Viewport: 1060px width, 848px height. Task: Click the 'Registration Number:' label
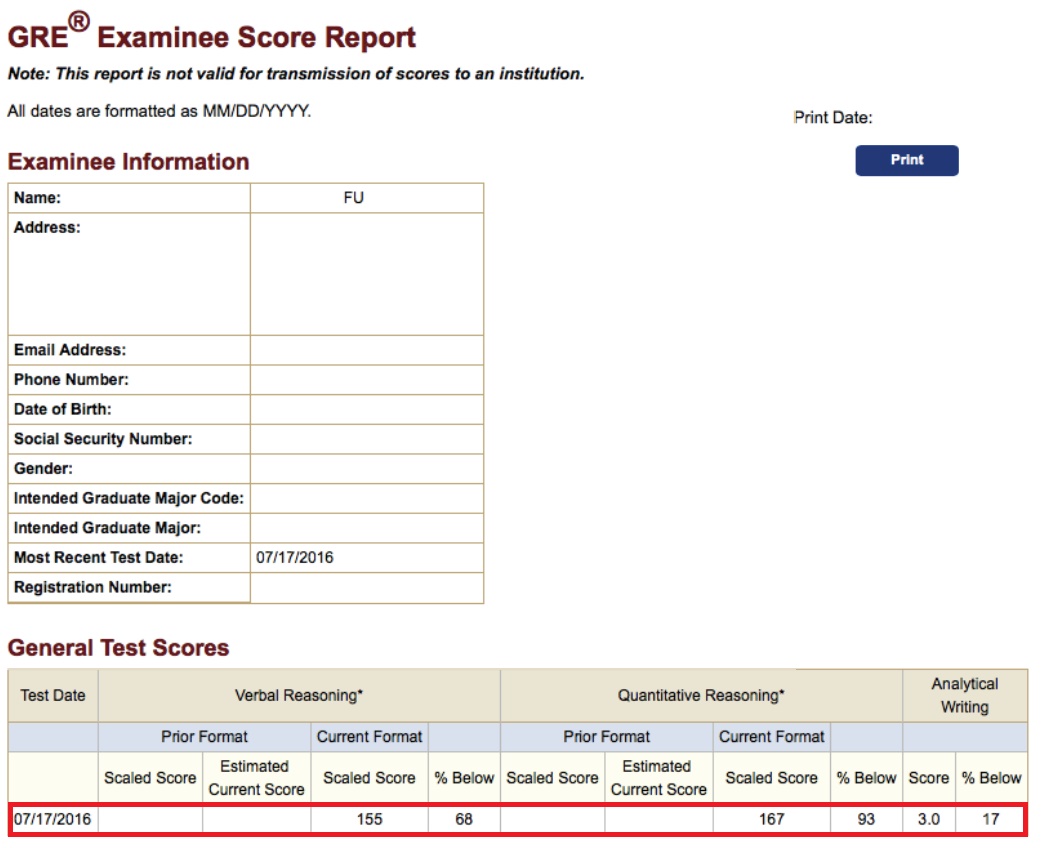click(x=93, y=587)
